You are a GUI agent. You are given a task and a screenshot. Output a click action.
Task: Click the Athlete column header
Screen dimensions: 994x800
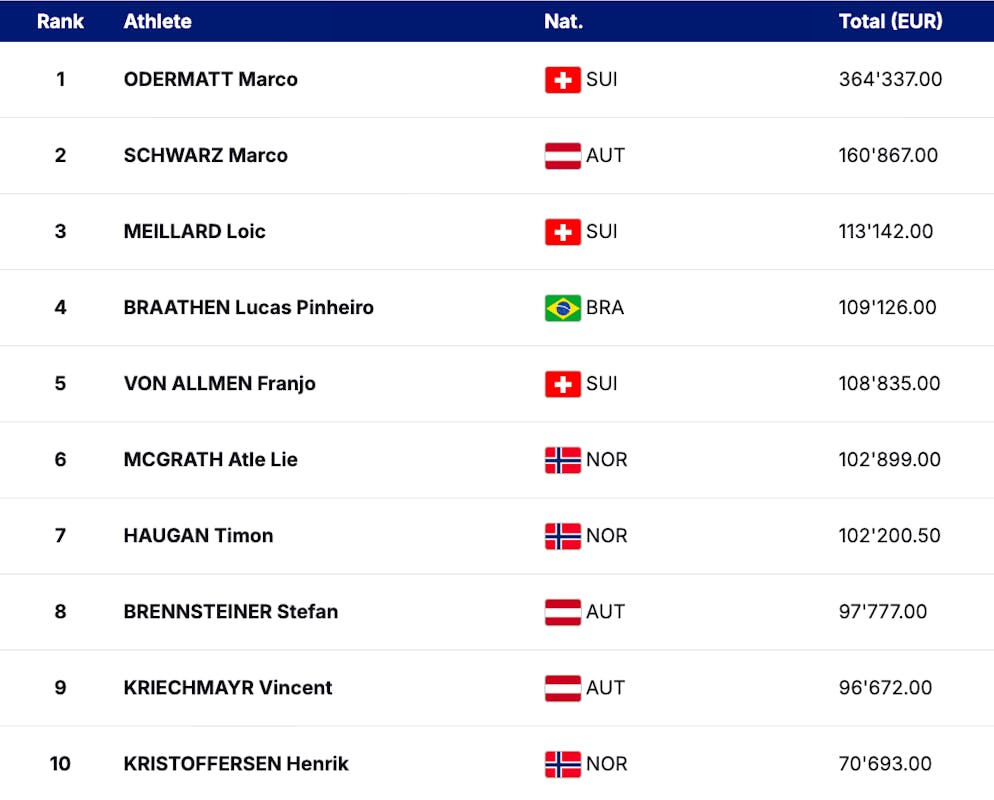[157, 21]
